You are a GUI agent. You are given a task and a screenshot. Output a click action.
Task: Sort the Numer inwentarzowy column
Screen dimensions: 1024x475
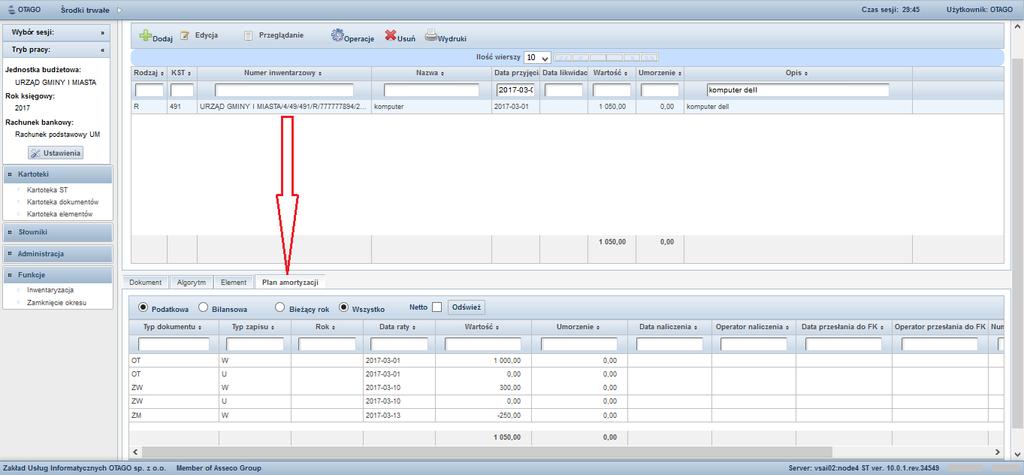[x=320, y=73]
